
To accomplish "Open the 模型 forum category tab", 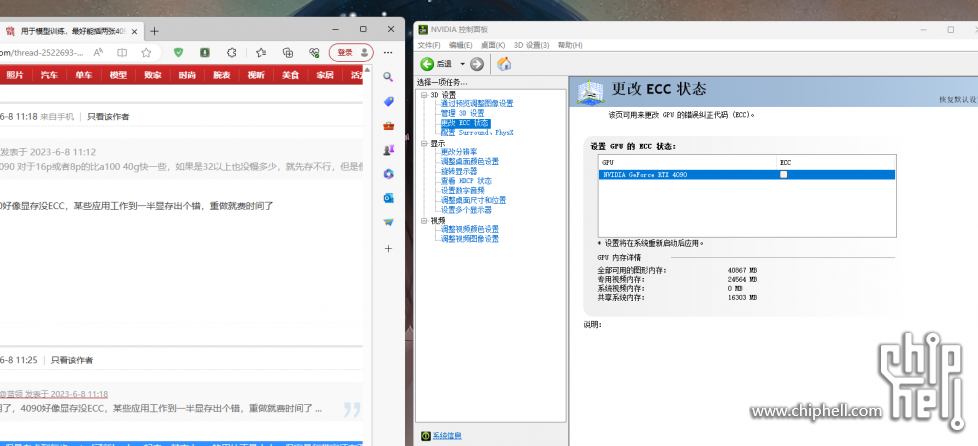I will click(x=118, y=75).
